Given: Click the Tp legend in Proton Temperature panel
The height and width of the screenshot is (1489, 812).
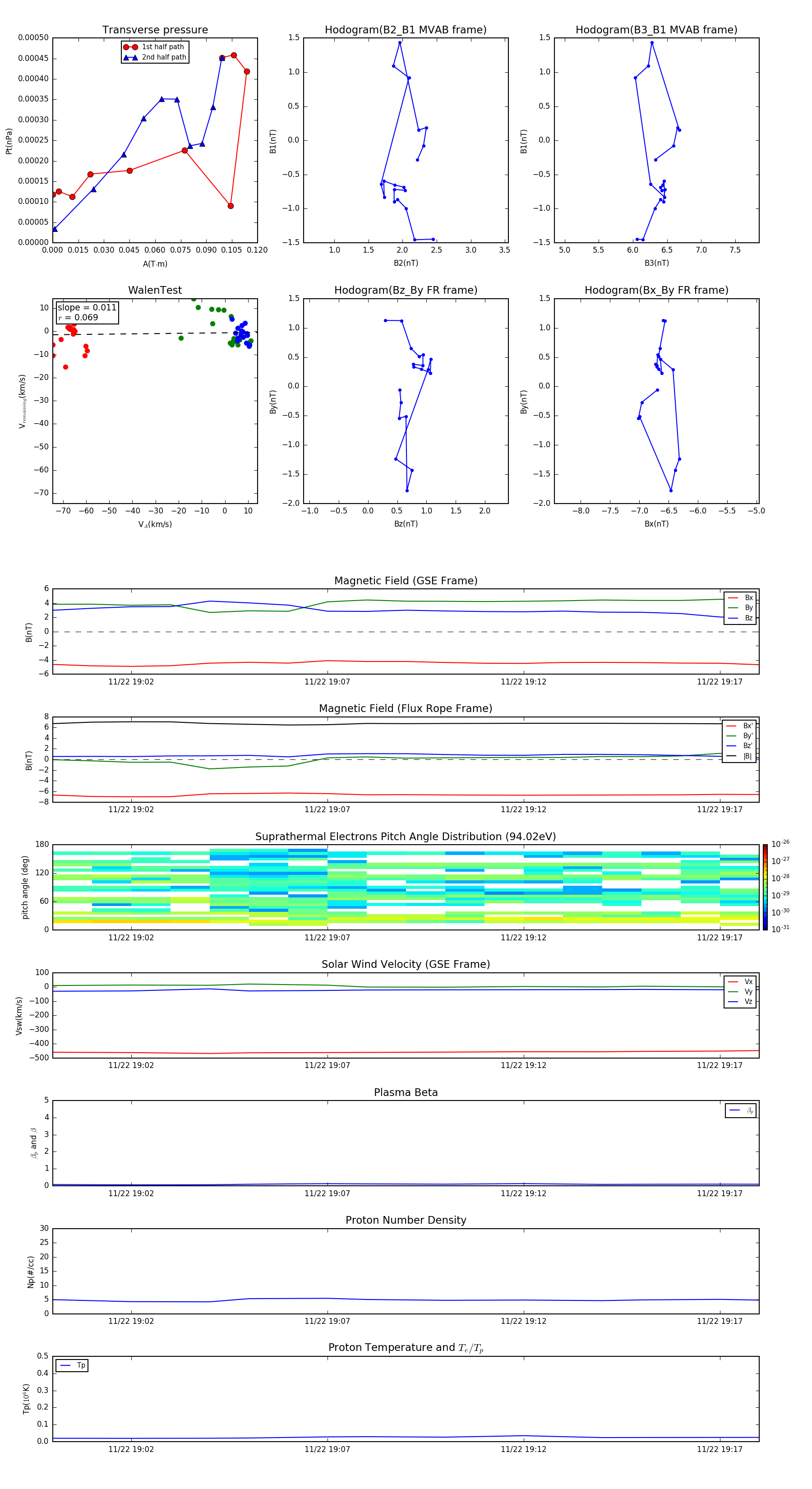Looking at the screenshot, I should pyautogui.click(x=72, y=1365).
